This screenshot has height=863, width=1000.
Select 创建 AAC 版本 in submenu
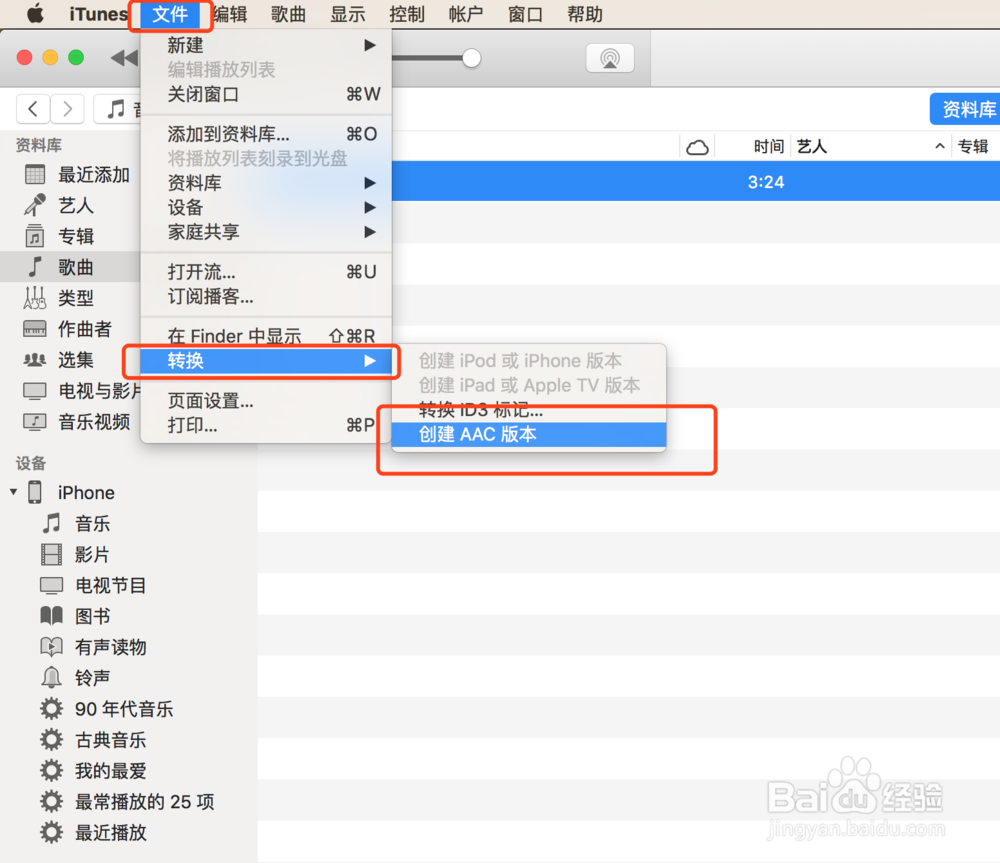click(529, 434)
